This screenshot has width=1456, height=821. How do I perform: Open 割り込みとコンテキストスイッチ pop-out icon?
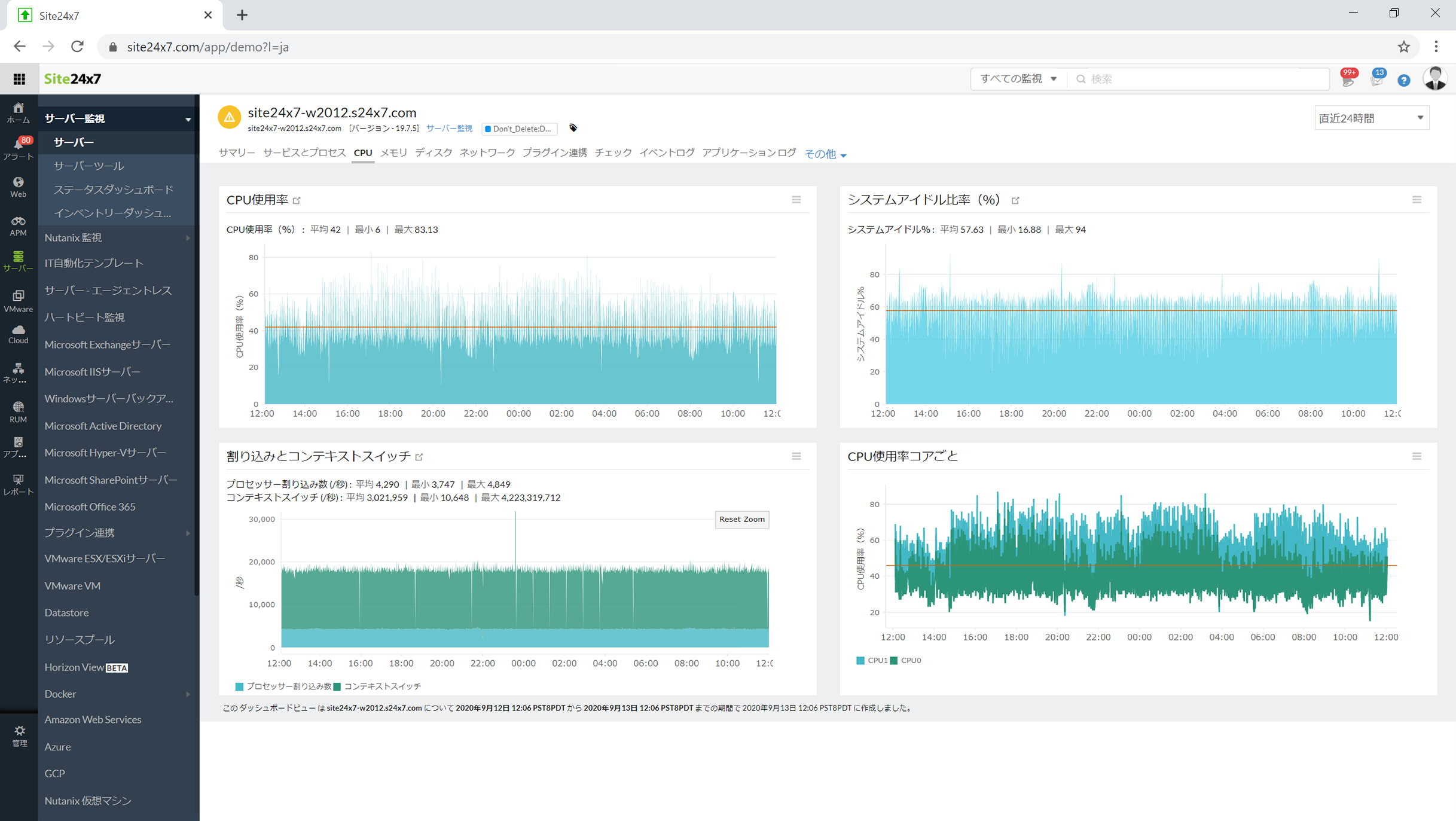click(x=419, y=457)
